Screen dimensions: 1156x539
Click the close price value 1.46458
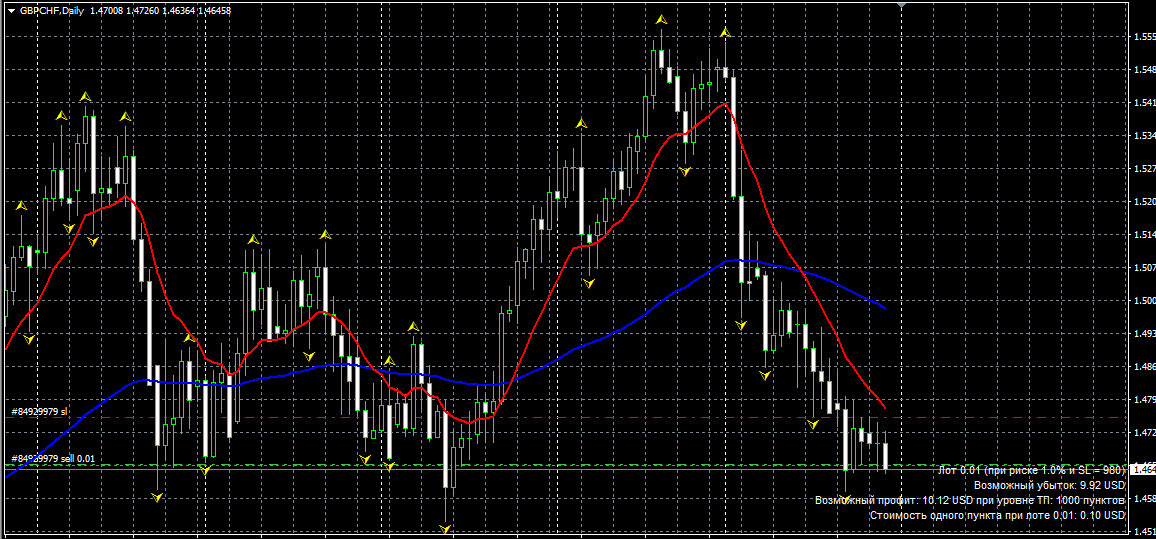click(214, 12)
